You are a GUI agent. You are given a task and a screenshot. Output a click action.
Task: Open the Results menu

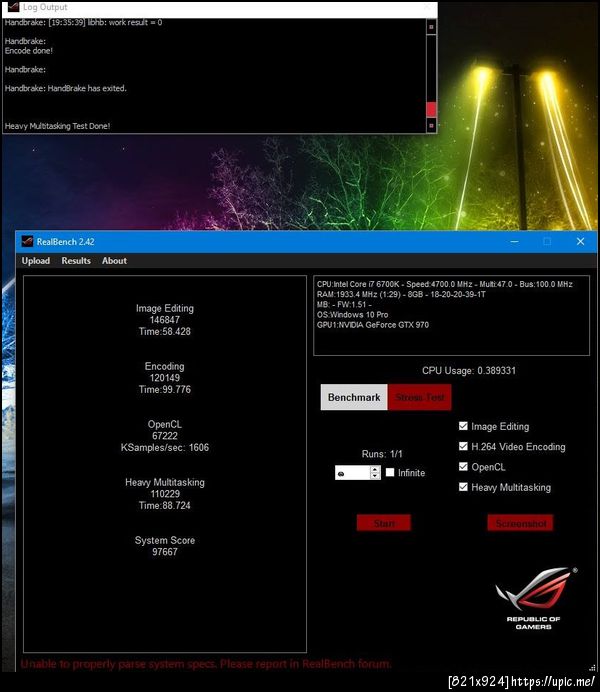76,261
